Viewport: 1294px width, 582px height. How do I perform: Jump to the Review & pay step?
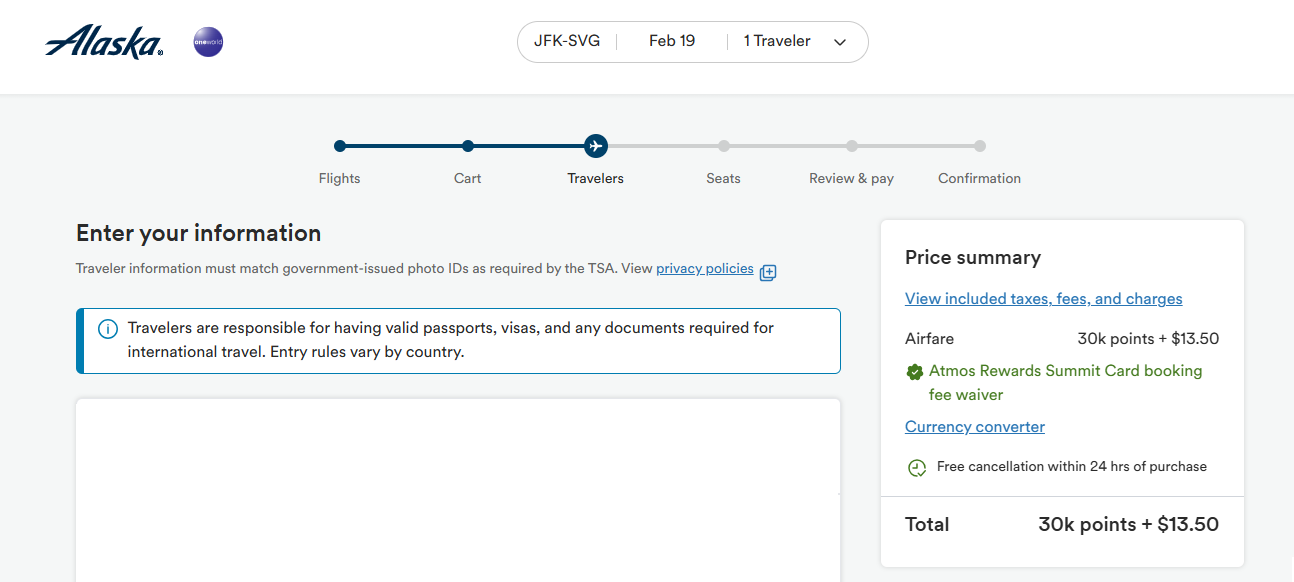coord(852,178)
